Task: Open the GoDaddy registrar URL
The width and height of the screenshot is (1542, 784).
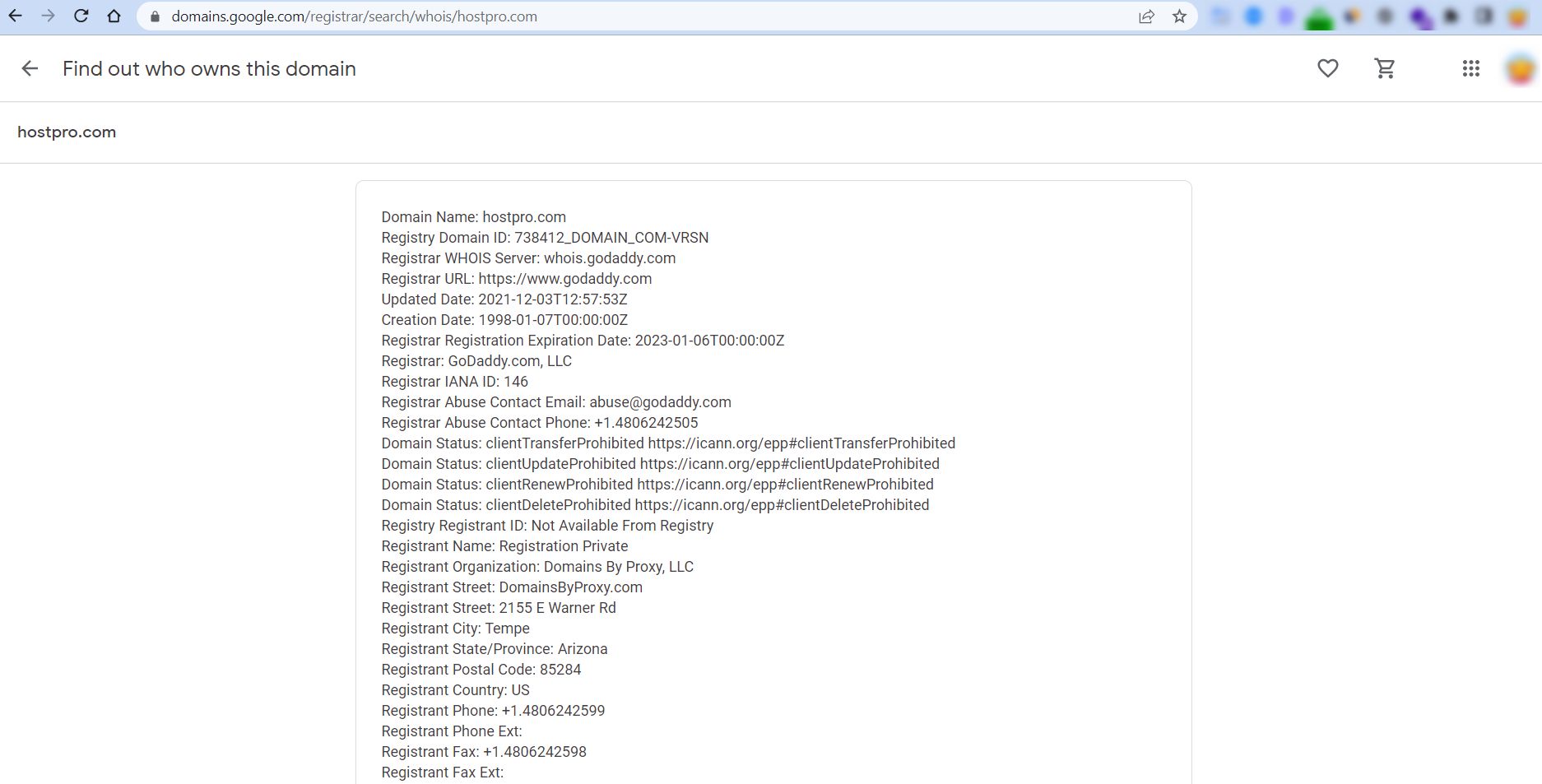Action: tap(565, 278)
